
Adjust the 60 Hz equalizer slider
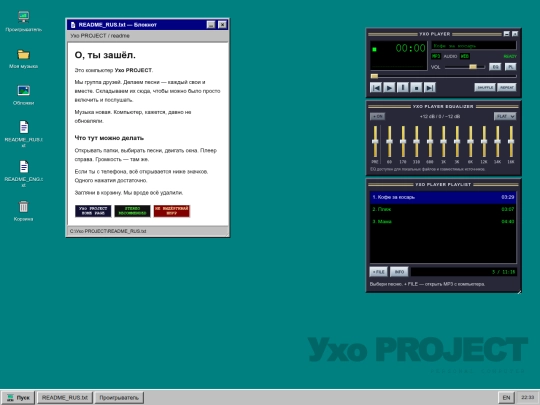point(389,142)
